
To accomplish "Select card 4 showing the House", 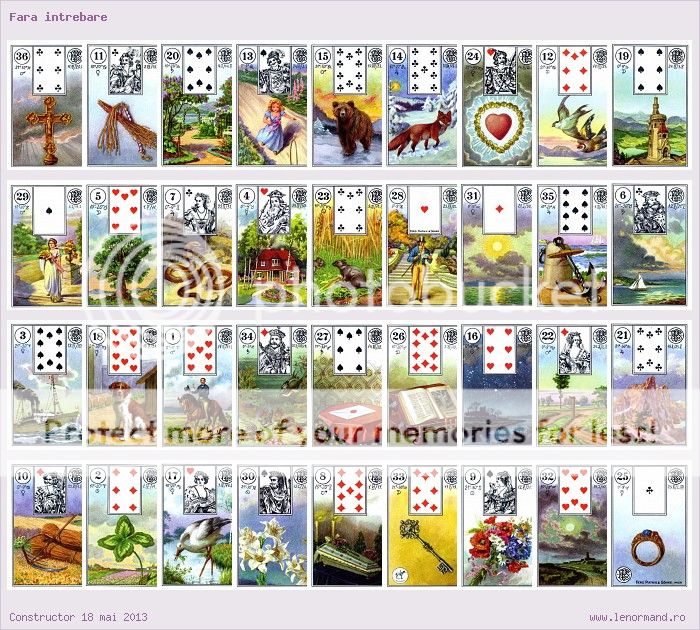I will [272, 245].
